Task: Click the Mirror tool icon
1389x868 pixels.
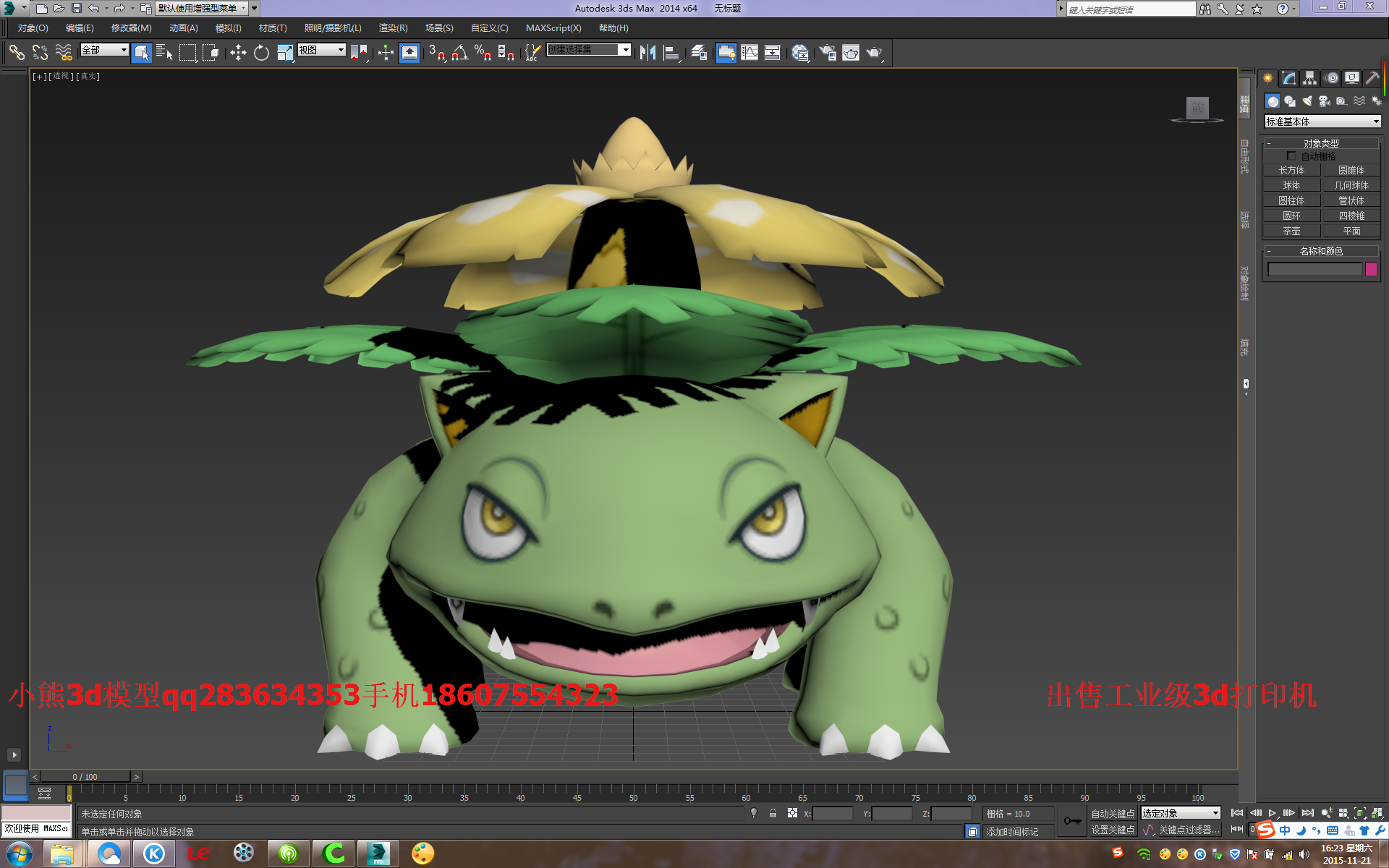Action: [648, 52]
